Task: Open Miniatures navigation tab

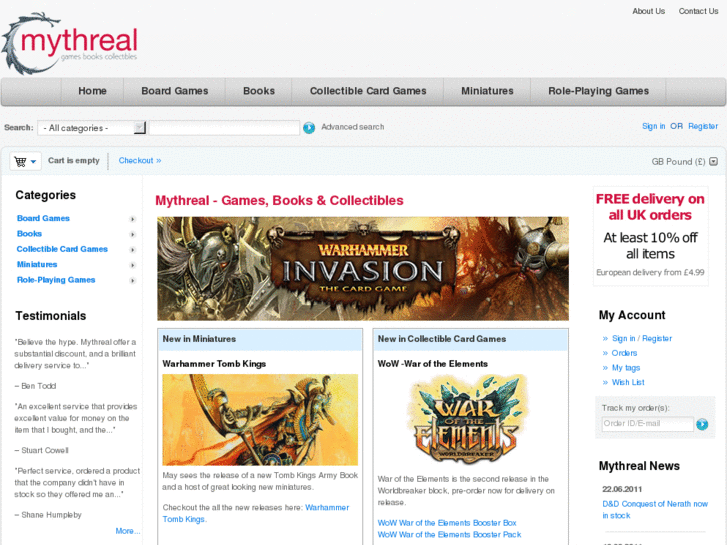Action: 487,91
